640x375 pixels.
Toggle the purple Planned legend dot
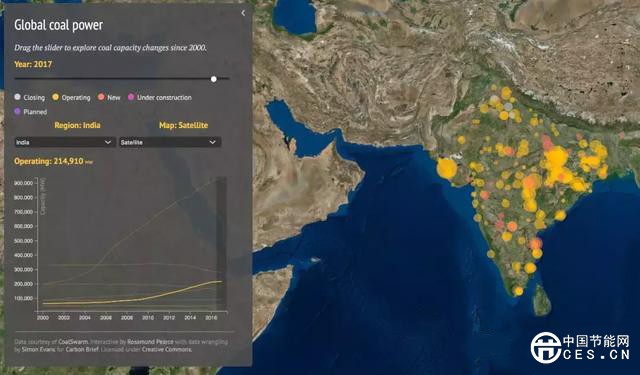click(x=17, y=111)
